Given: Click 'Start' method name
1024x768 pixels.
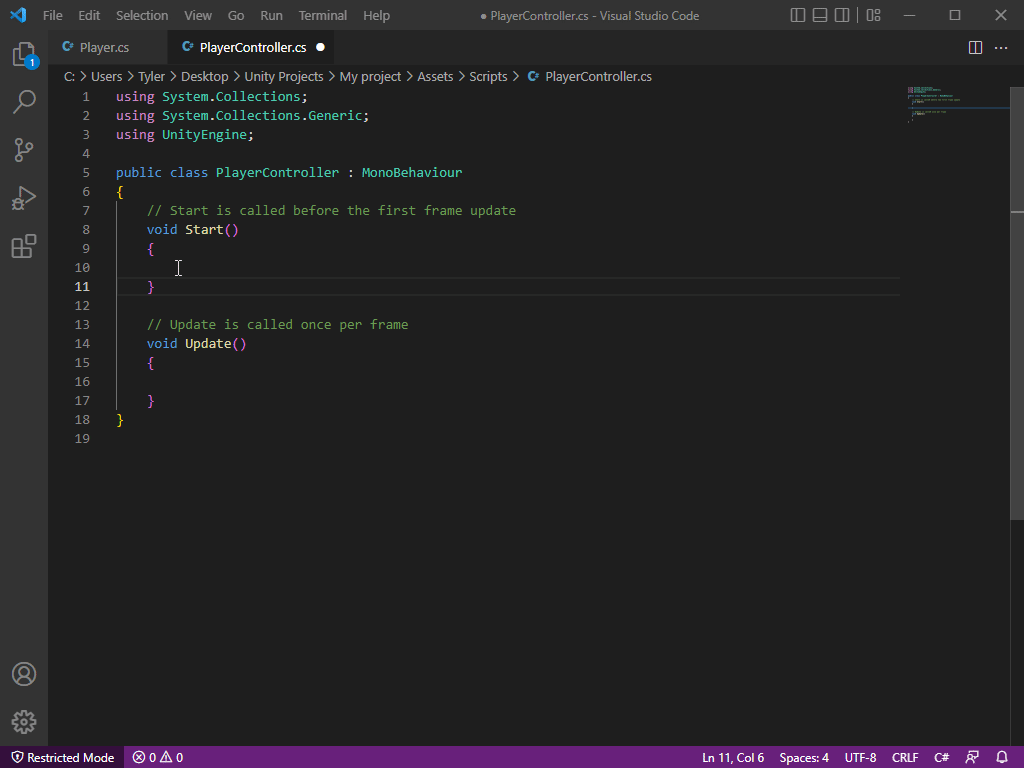Looking at the screenshot, I should pyautogui.click(x=204, y=229).
